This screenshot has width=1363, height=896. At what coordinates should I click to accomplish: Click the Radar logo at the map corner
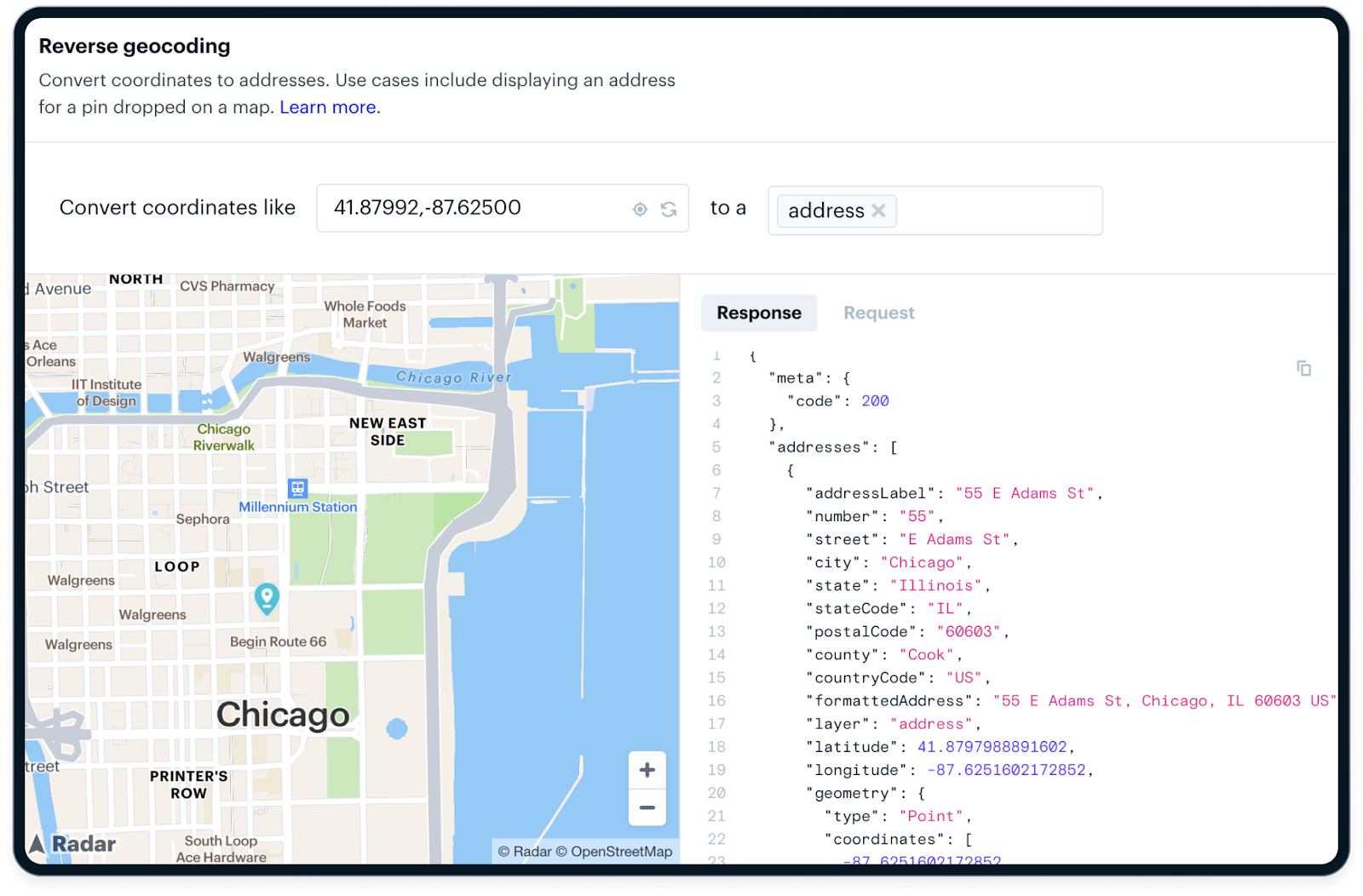[72, 844]
